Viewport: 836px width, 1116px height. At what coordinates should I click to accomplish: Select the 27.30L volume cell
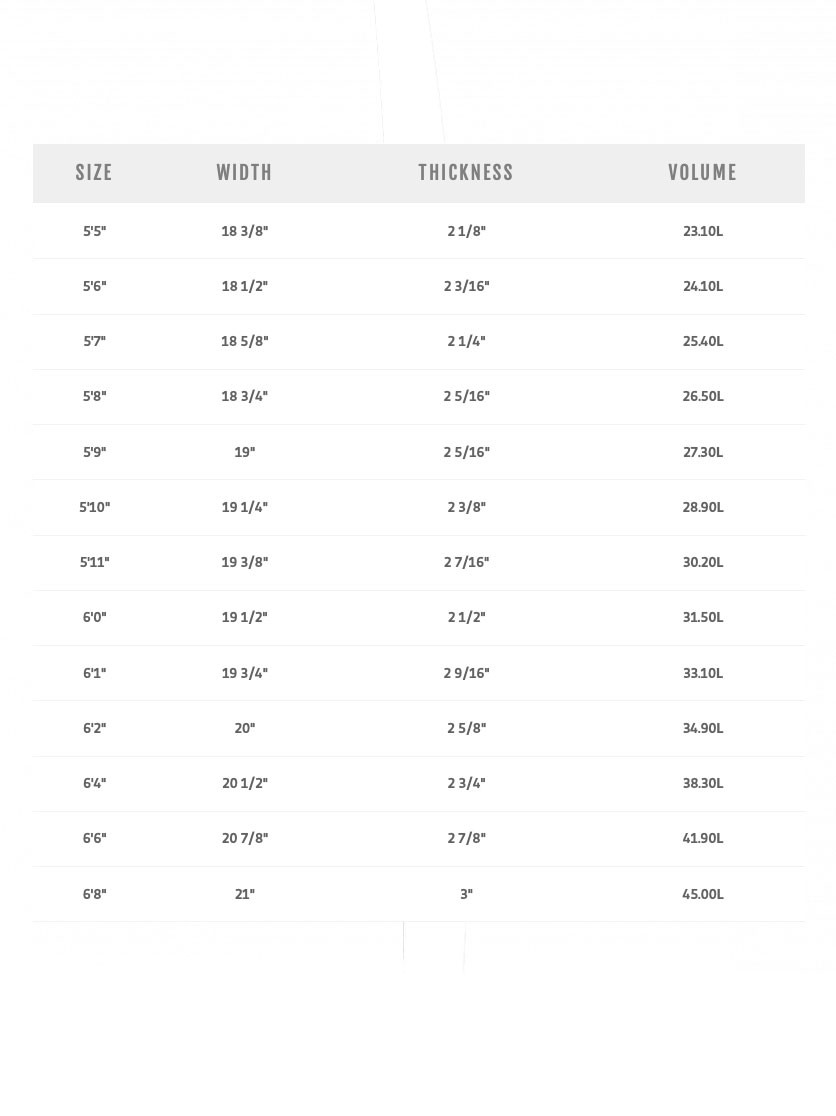[703, 452]
